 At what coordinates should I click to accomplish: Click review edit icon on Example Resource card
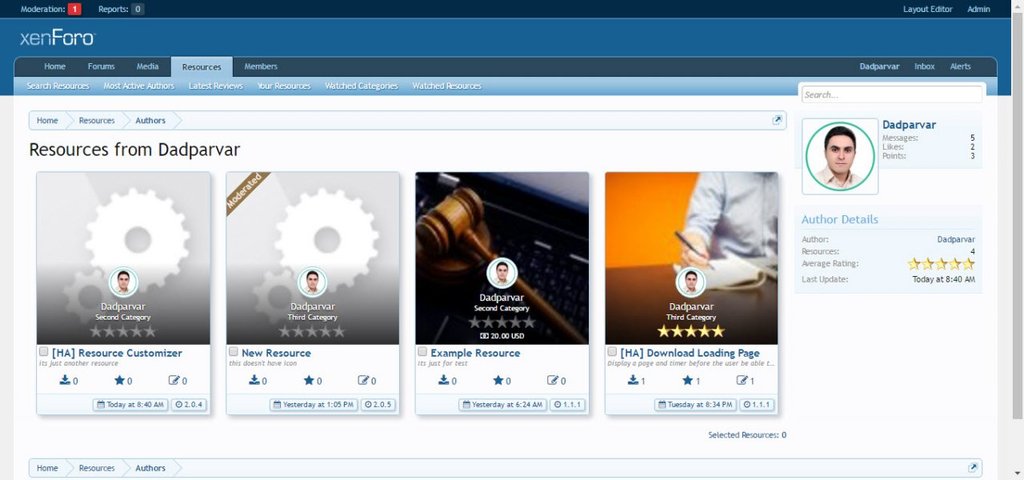click(x=552, y=380)
